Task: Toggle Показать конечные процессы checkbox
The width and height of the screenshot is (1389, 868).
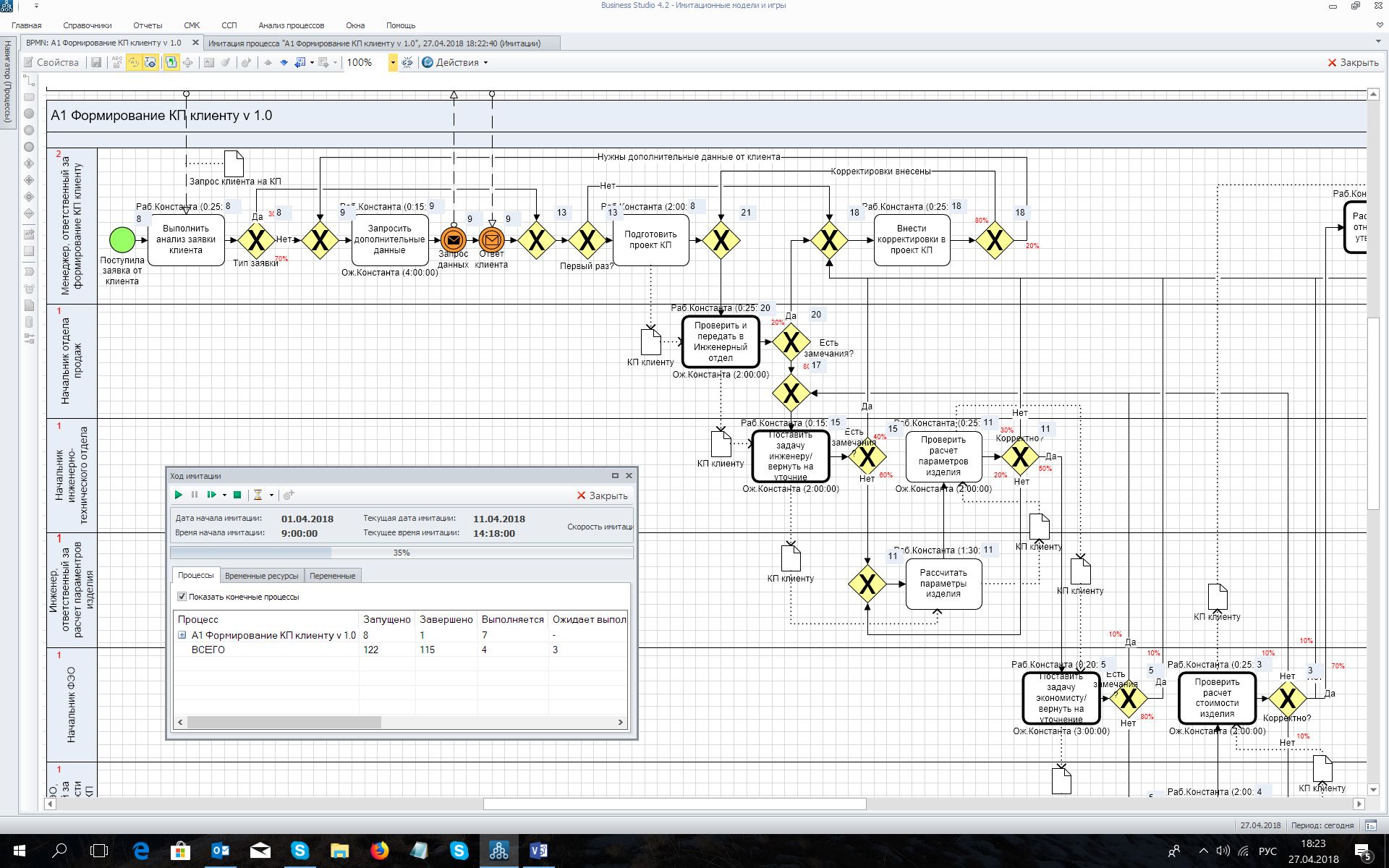Action: (x=182, y=597)
